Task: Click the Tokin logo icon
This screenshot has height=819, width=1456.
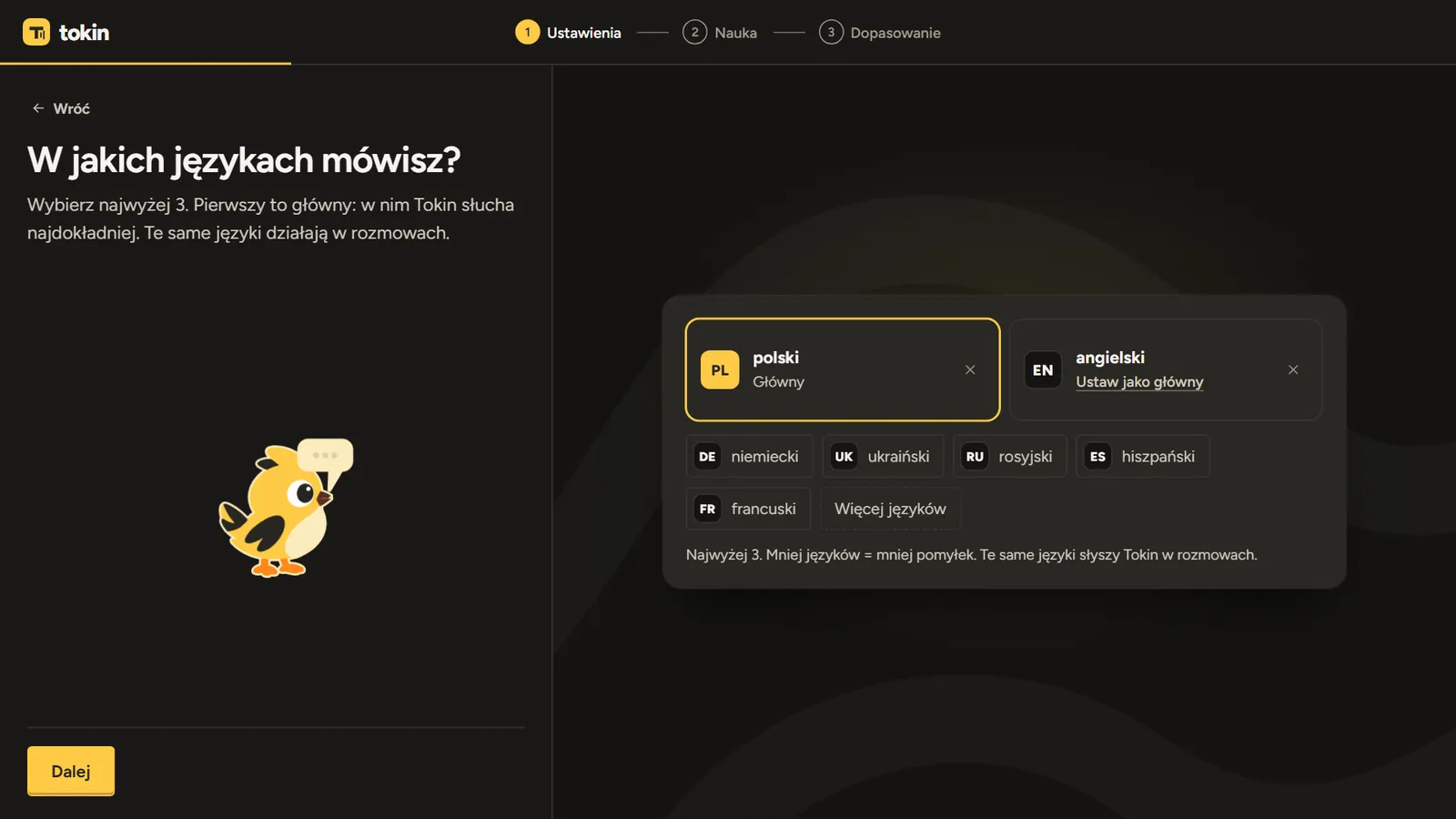Action: pyautogui.click(x=36, y=32)
